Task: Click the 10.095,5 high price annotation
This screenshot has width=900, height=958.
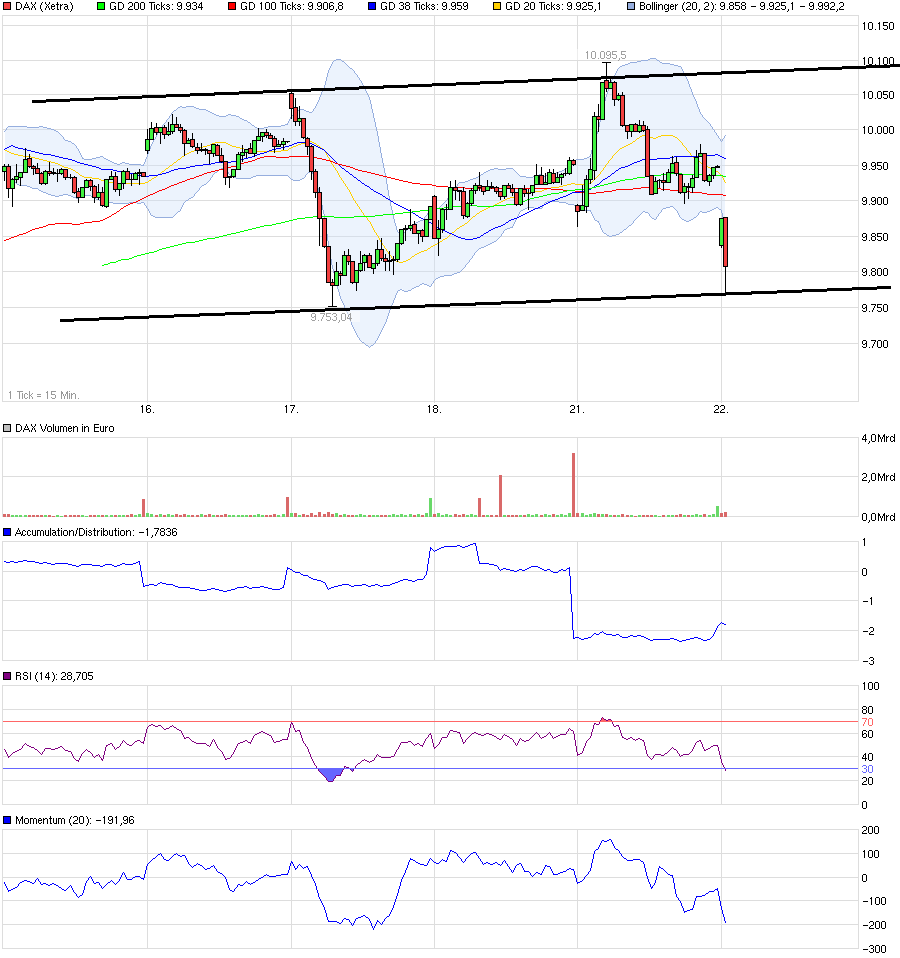Action: click(605, 55)
